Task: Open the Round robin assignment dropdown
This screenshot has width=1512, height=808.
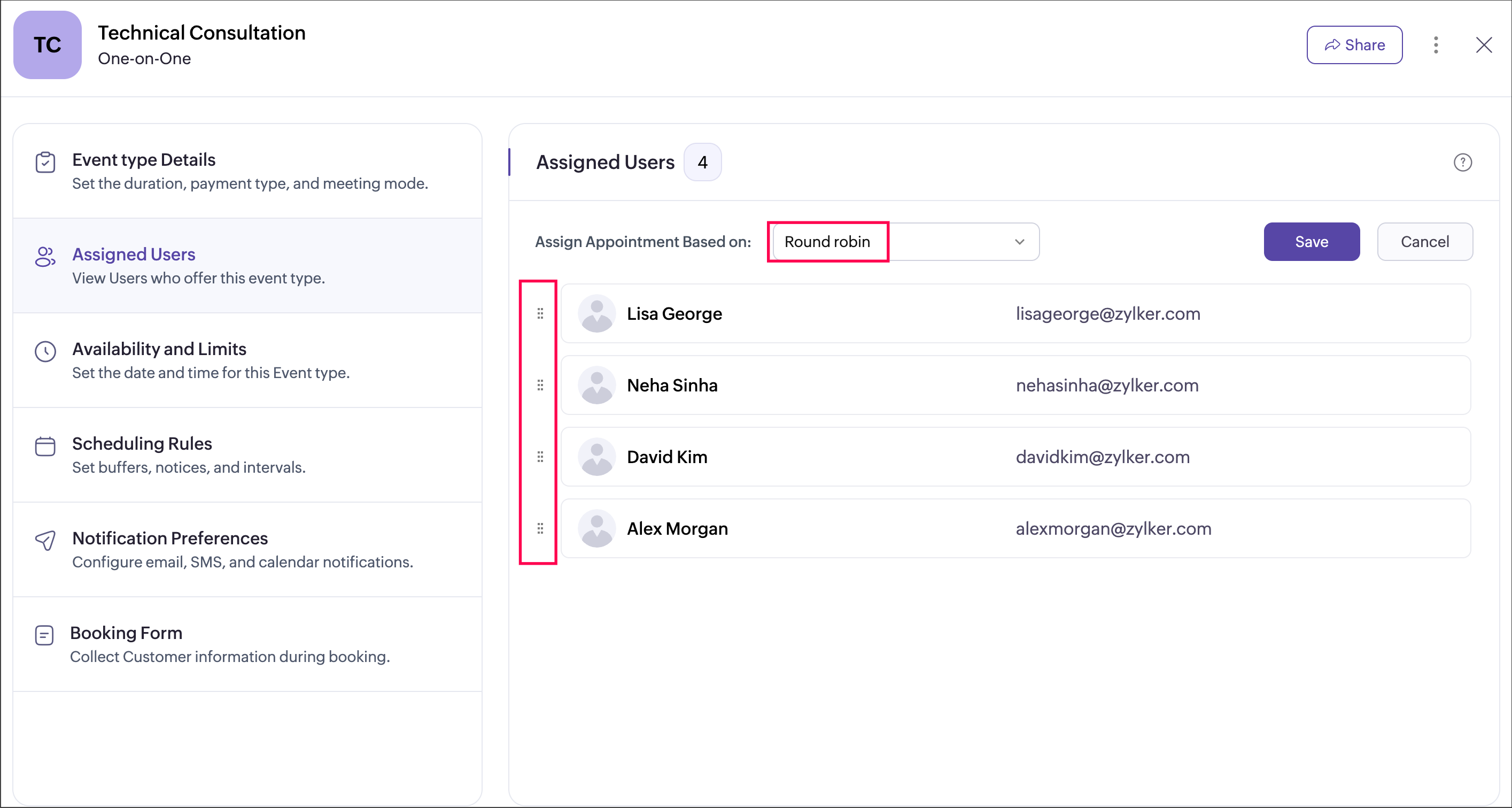Action: pos(904,242)
